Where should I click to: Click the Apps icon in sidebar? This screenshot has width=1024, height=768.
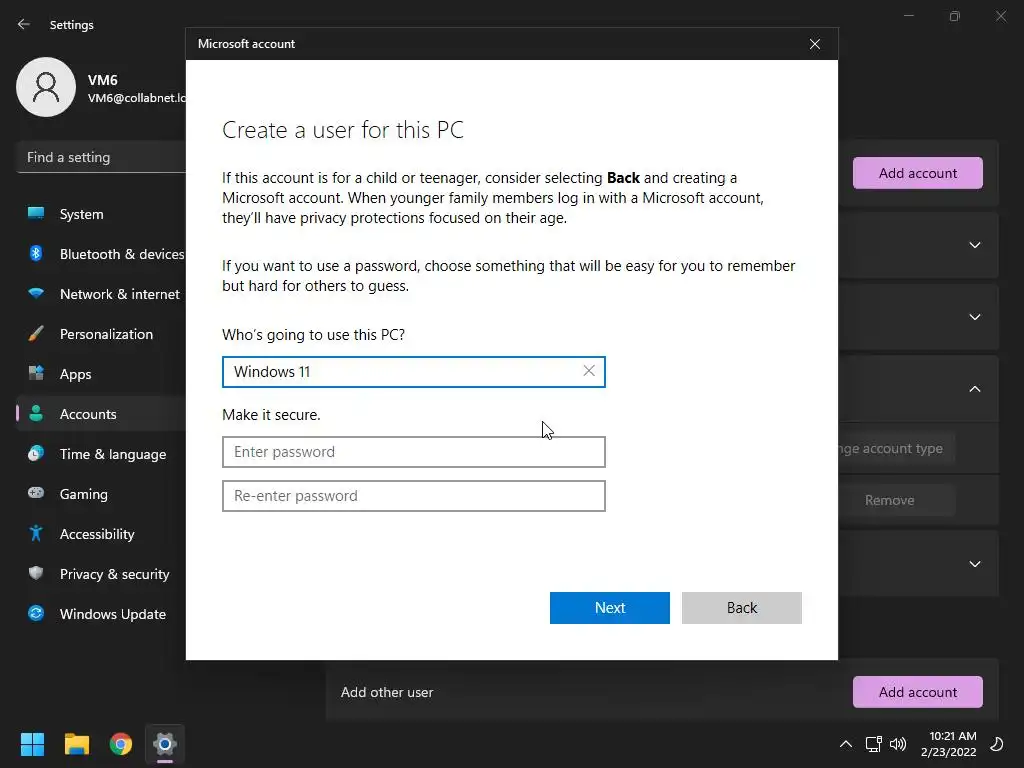(x=36, y=374)
